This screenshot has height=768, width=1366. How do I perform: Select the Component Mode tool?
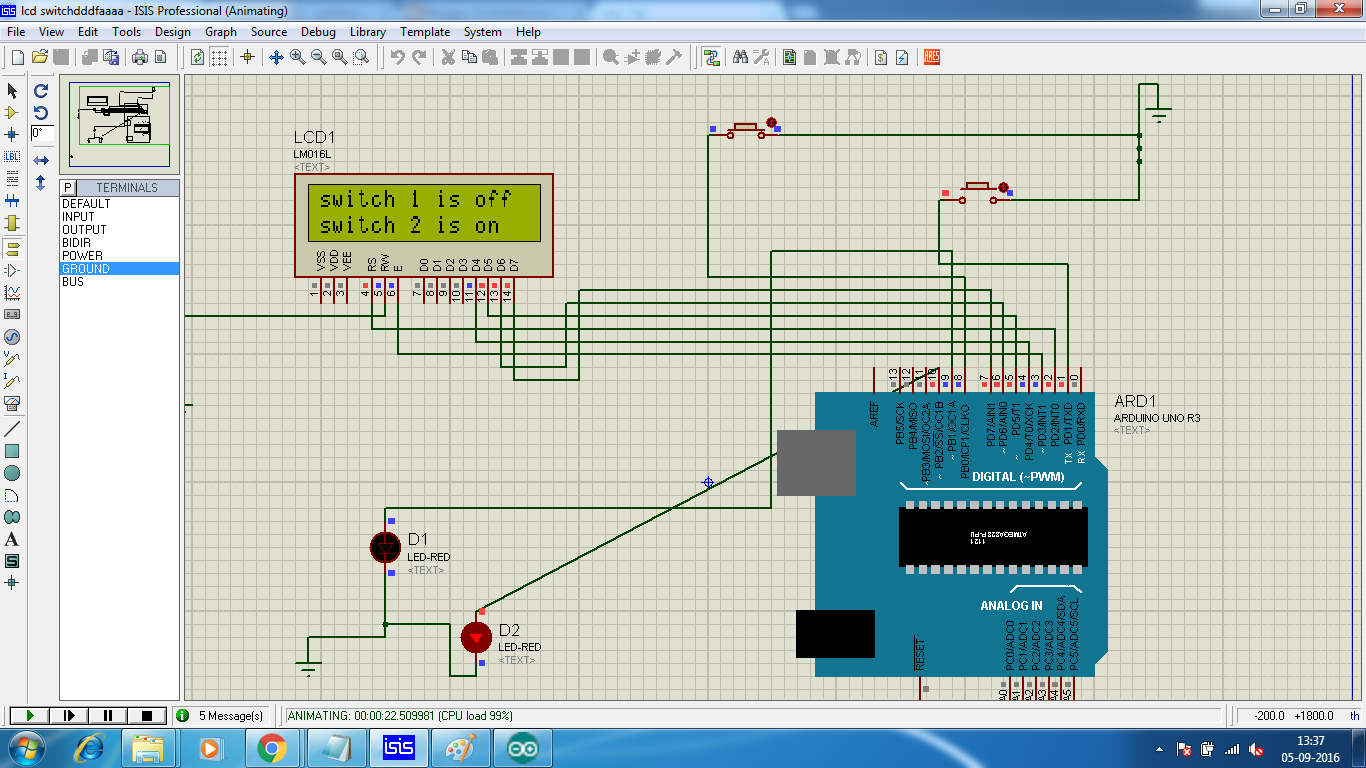tap(12, 112)
